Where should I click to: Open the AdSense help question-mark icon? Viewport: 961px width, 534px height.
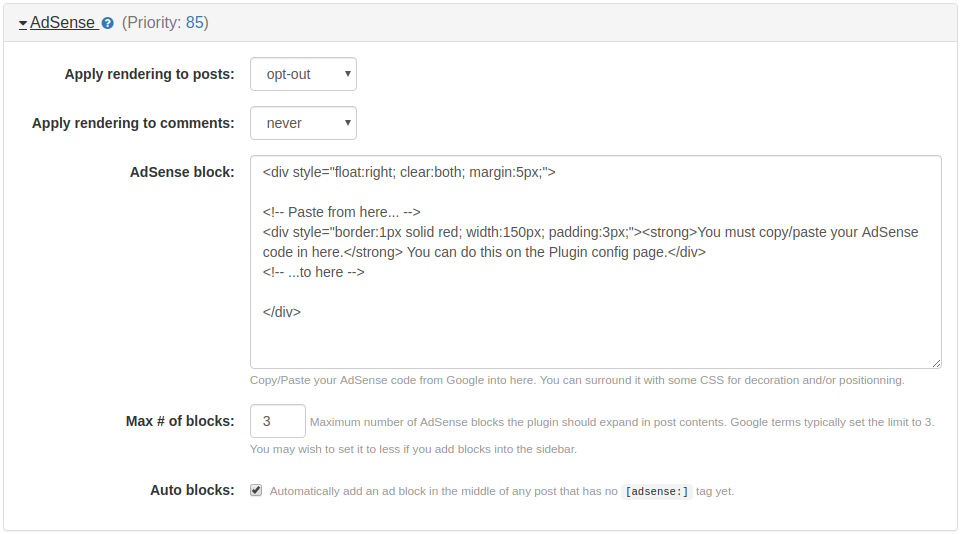point(108,23)
